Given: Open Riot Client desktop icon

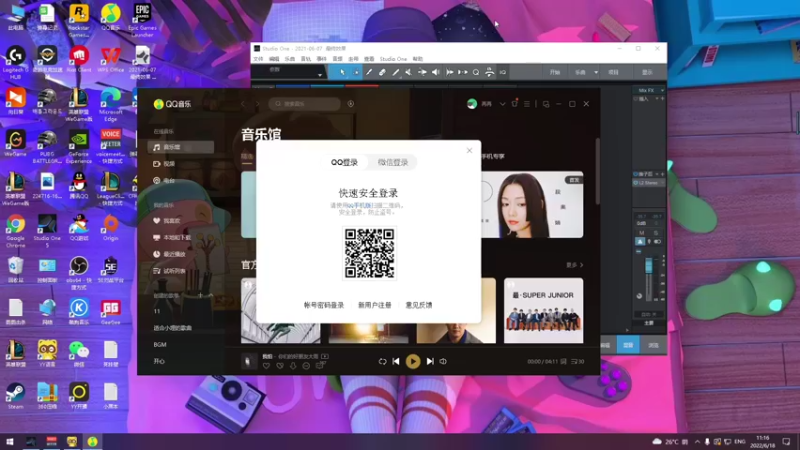Looking at the screenshot, I should 79,59.
